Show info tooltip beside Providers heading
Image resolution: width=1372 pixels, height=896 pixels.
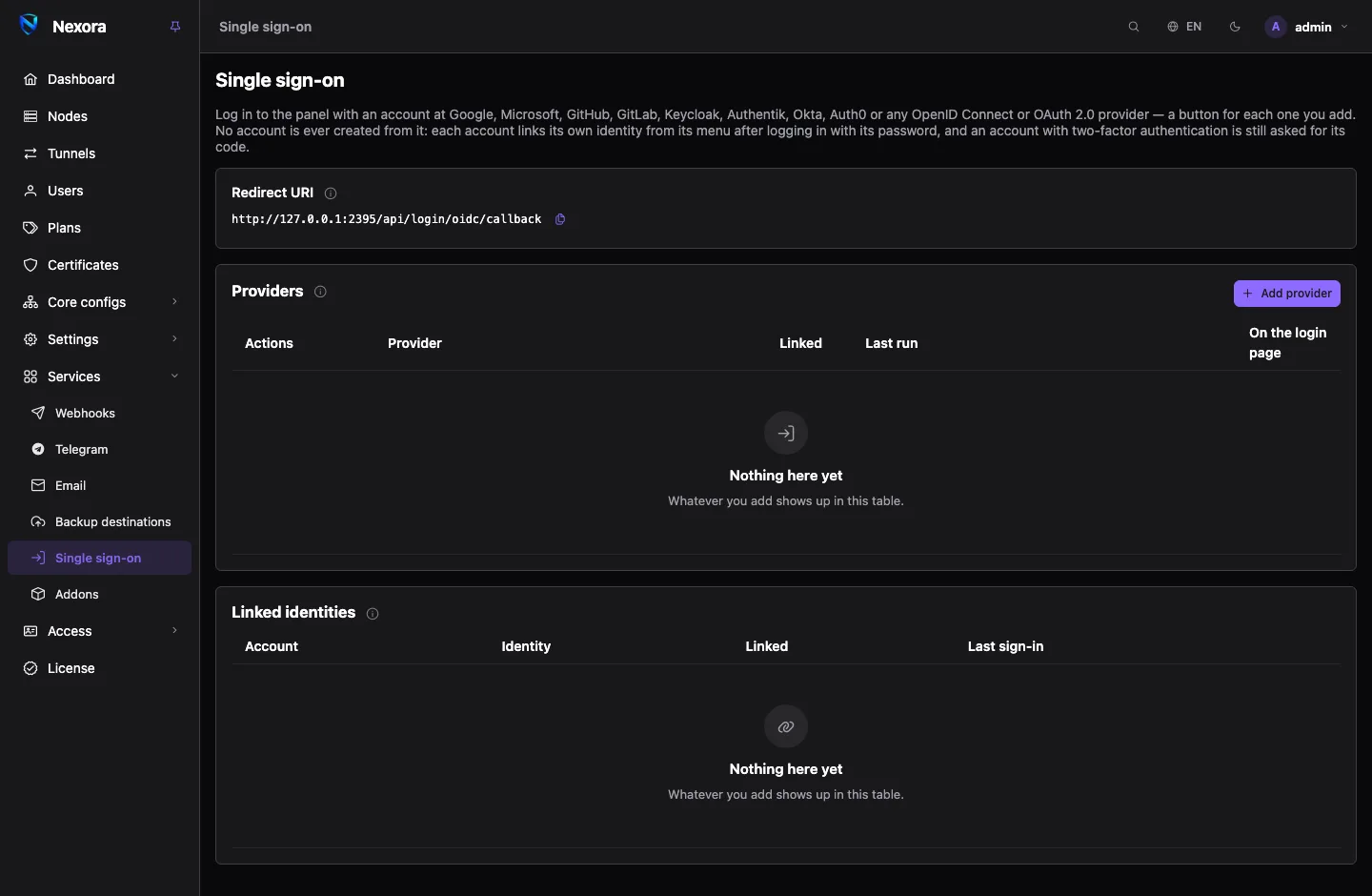(320, 292)
